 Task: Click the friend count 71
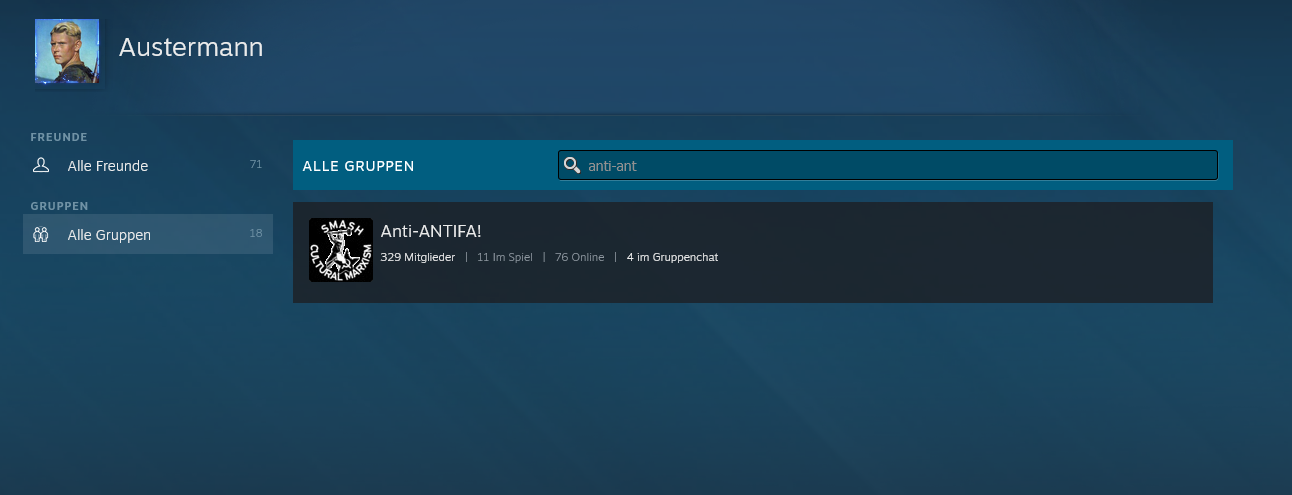tap(255, 165)
